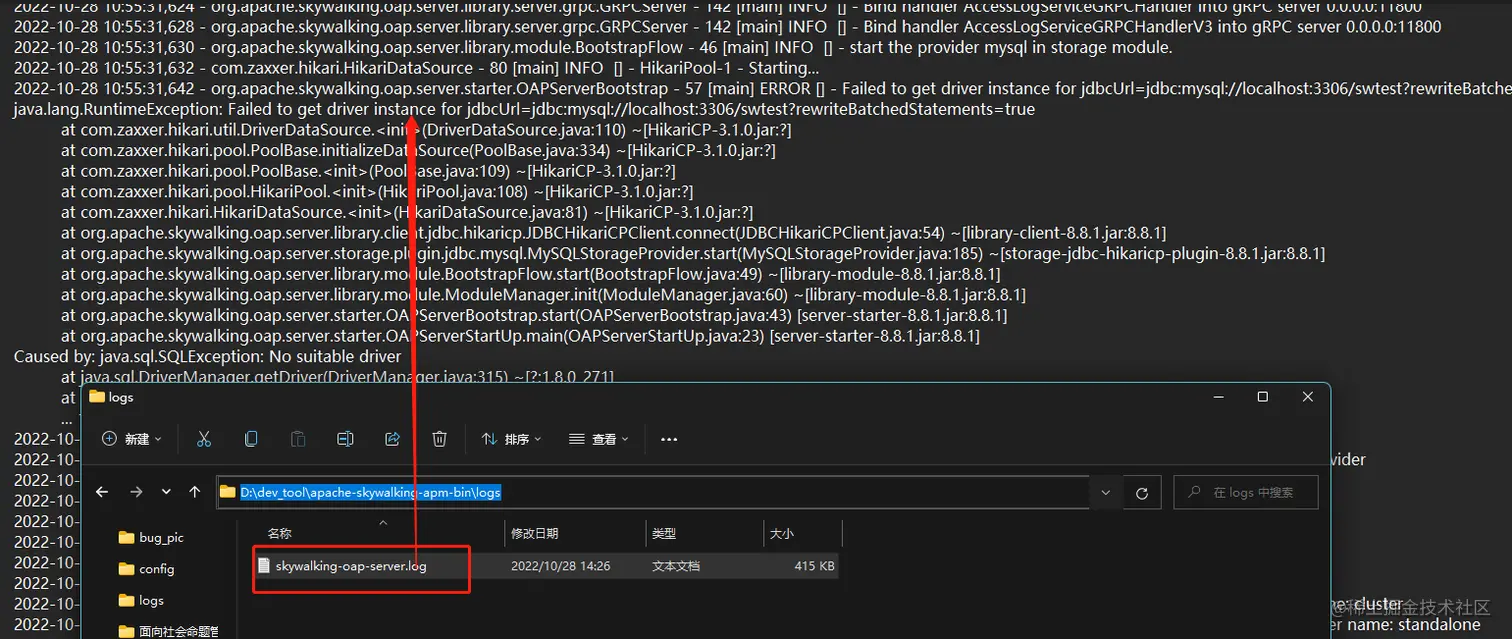The width and height of the screenshot is (1512, 639).
Task: Click the Share icon in Explorer toolbar
Action: pos(392,439)
